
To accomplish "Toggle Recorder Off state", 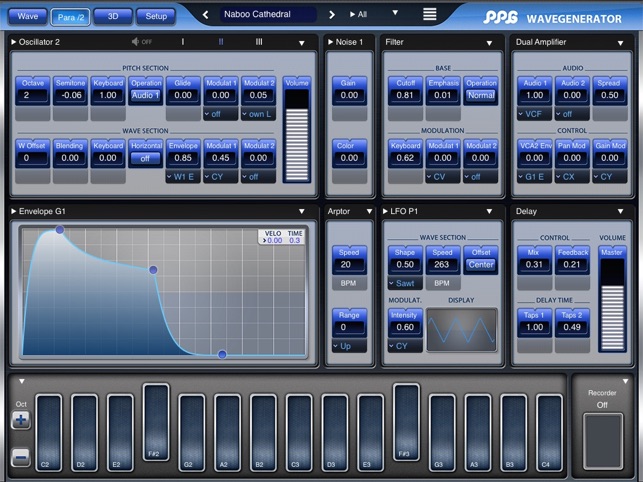I will click(602, 405).
